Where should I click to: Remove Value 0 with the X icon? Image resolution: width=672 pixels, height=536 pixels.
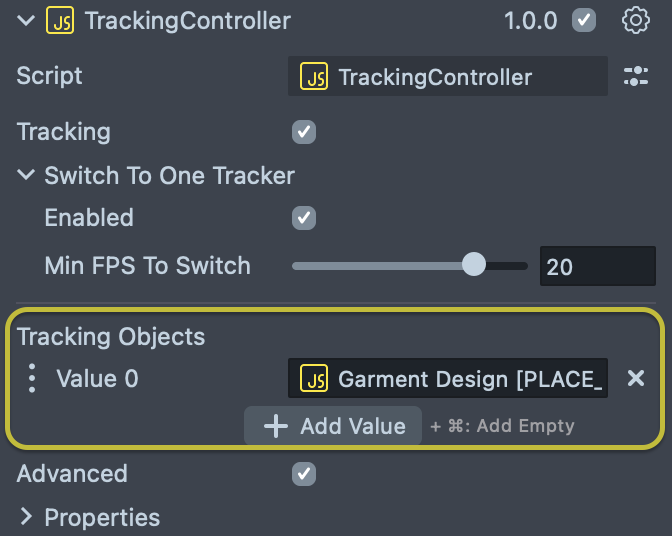pos(636,378)
